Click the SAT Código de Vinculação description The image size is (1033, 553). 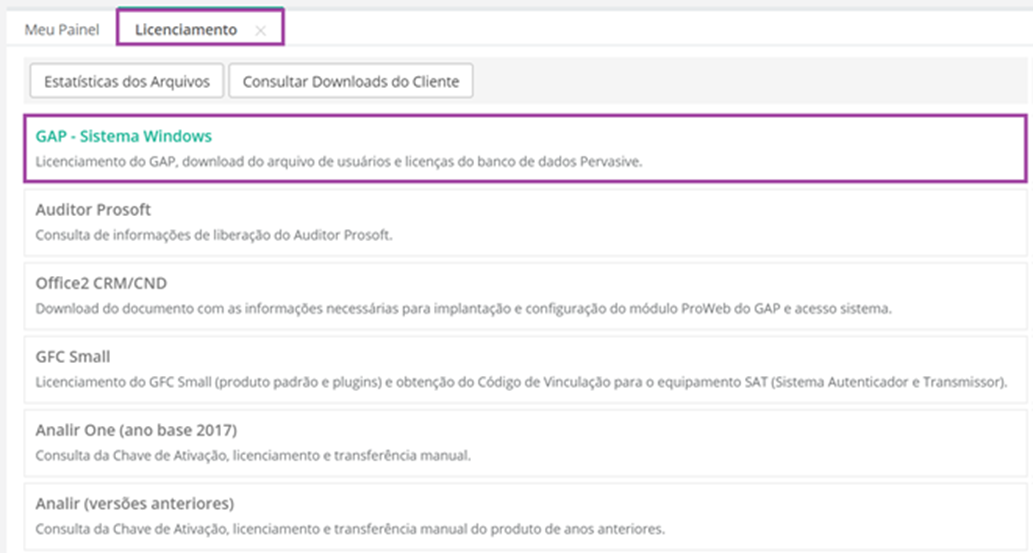tap(521, 382)
